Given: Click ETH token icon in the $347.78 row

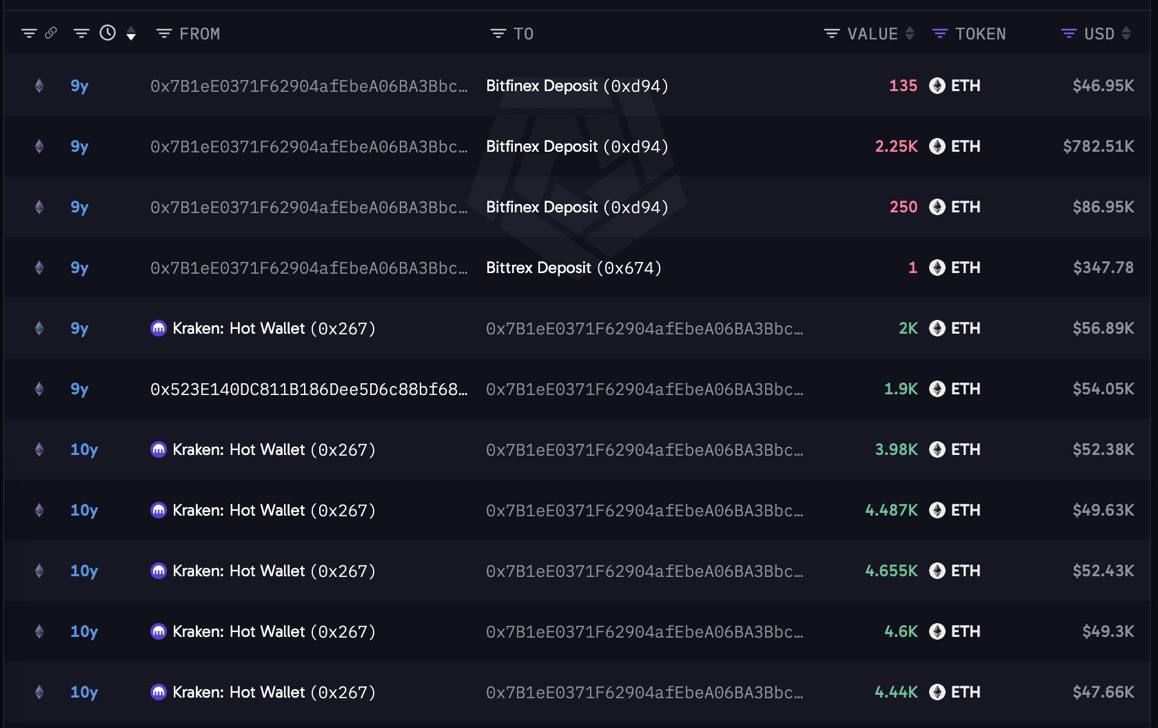Looking at the screenshot, I should coord(937,267).
